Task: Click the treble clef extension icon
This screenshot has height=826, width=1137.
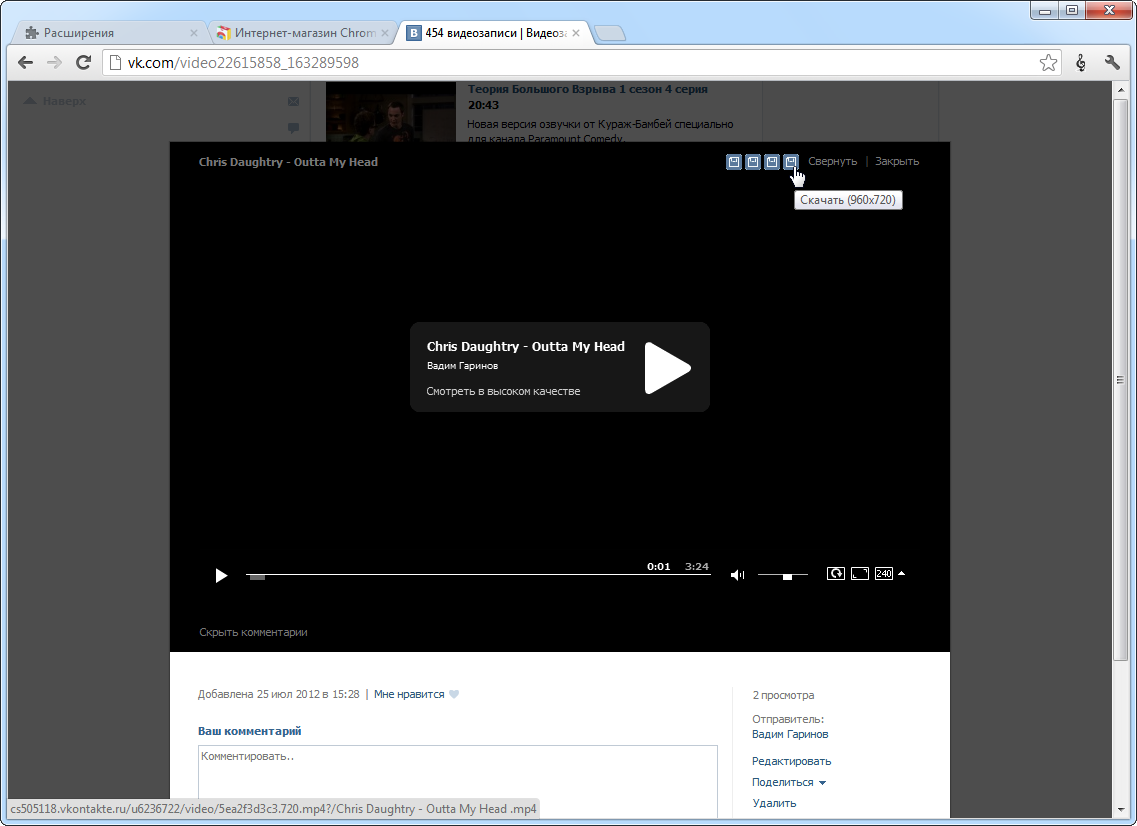Action: click(1080, 63)
